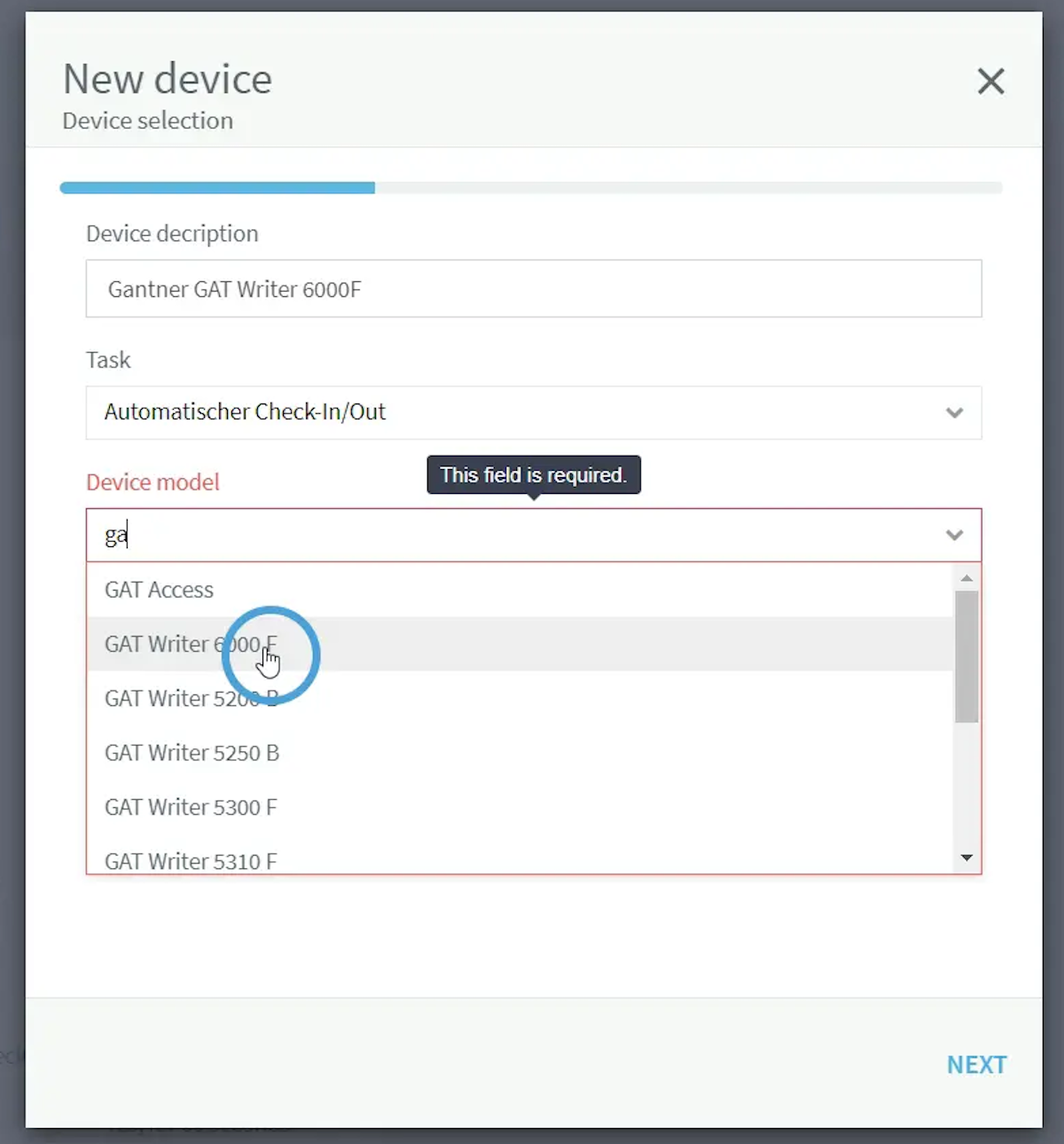Viewport: 1064px width, 1144px height.
Task: Choose GAT Writer 5300 F model
Action: 191,807
